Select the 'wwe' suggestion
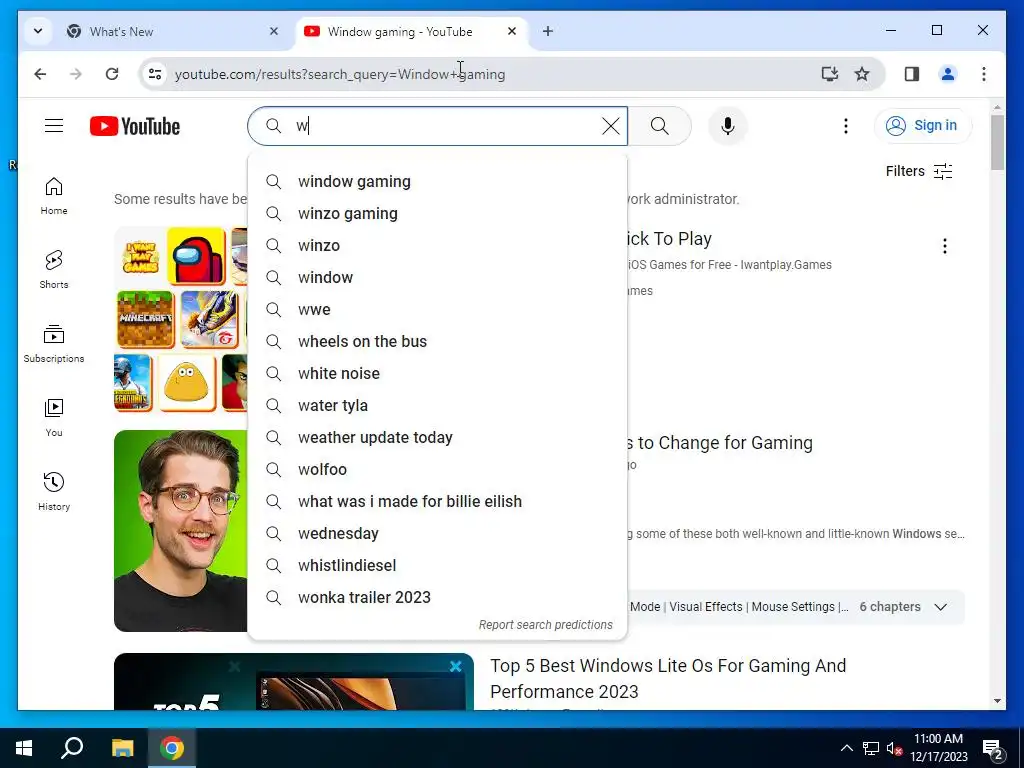The height and width of the screenshot is (768, 1024). pos(438,310)
